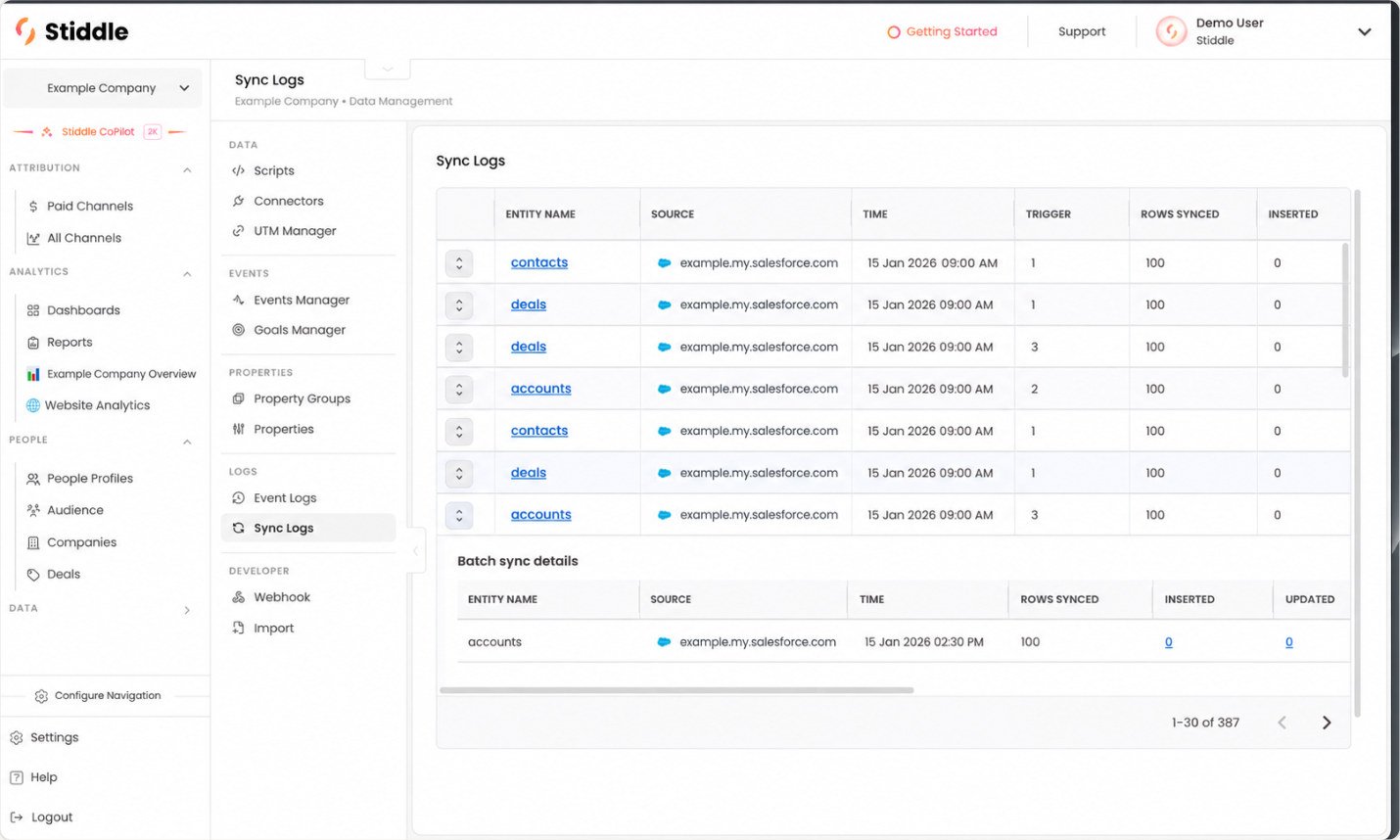Expand the Data section in sidebar
The image size is (1400, 840).
[187, 610]
